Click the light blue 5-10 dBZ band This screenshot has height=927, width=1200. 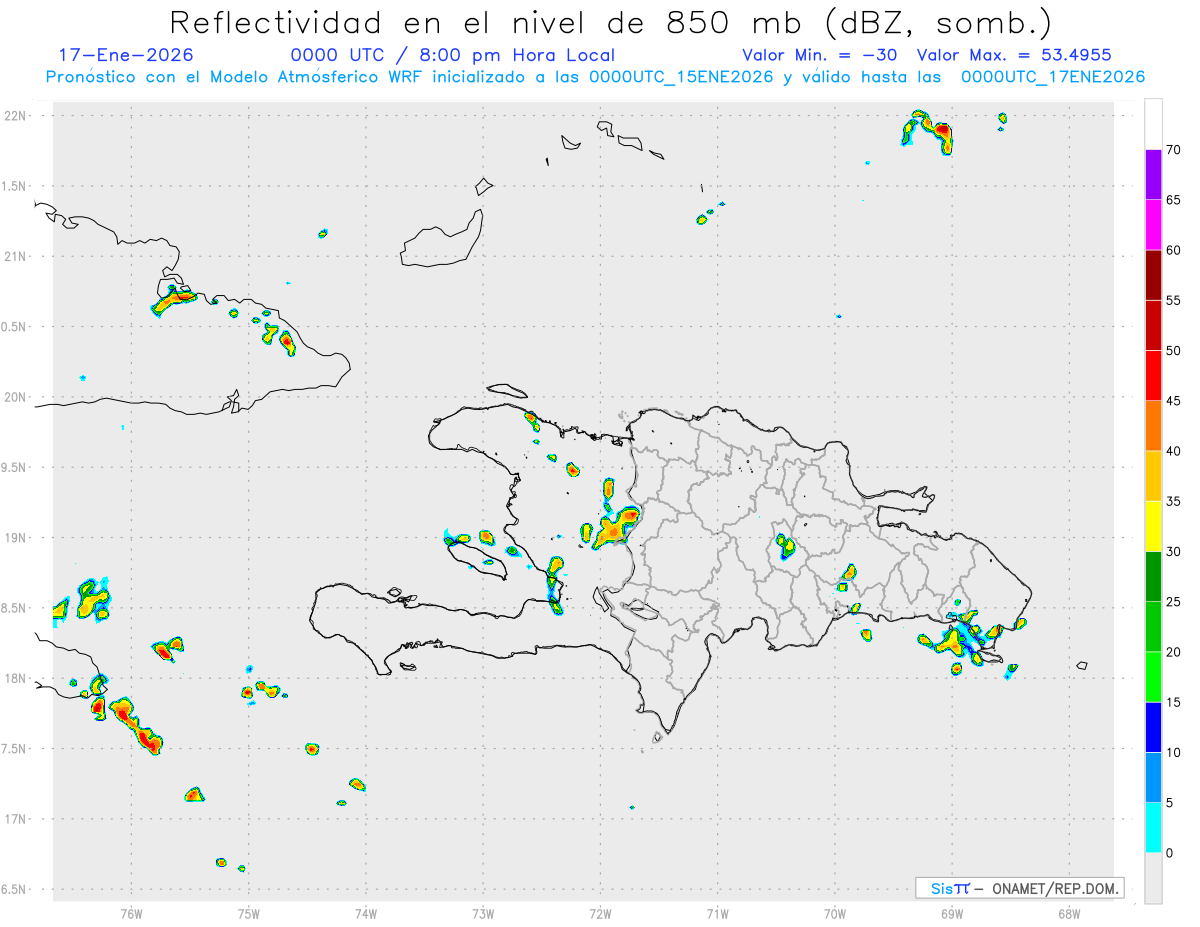(x=1153, y=778)
